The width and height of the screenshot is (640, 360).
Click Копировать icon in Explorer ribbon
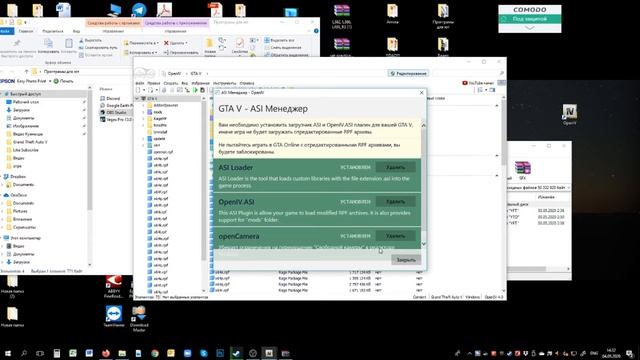coord(48,46)
